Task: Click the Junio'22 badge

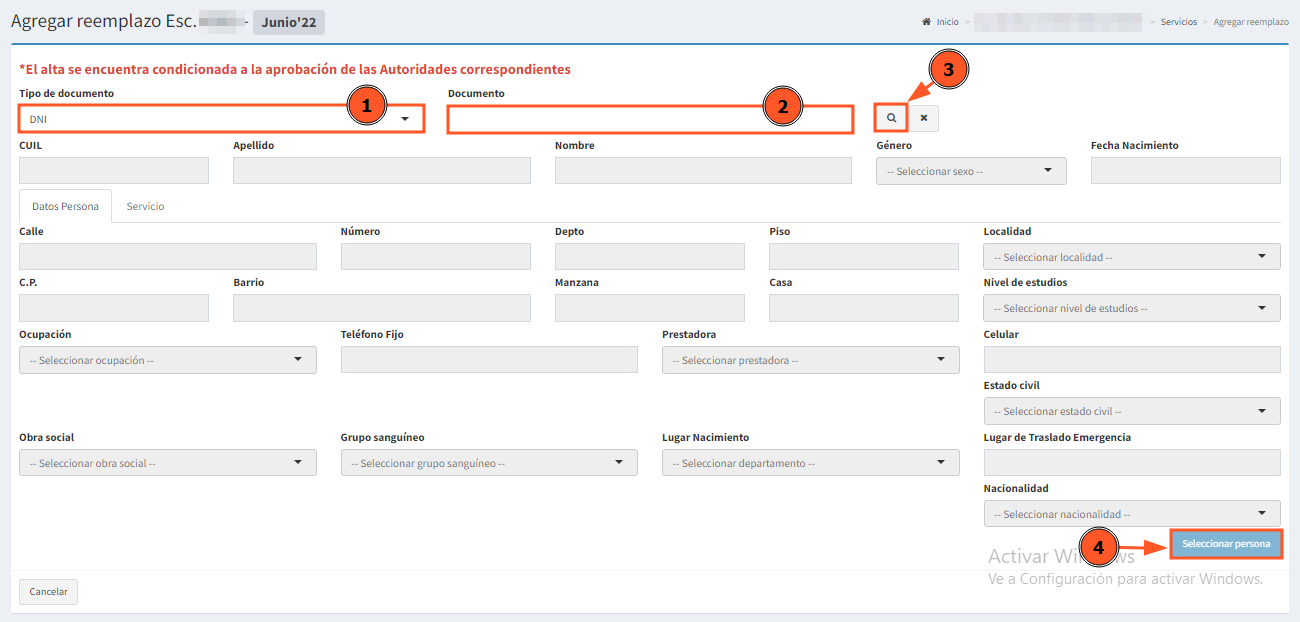Action: pyautogui.click(x=289, y=22)
